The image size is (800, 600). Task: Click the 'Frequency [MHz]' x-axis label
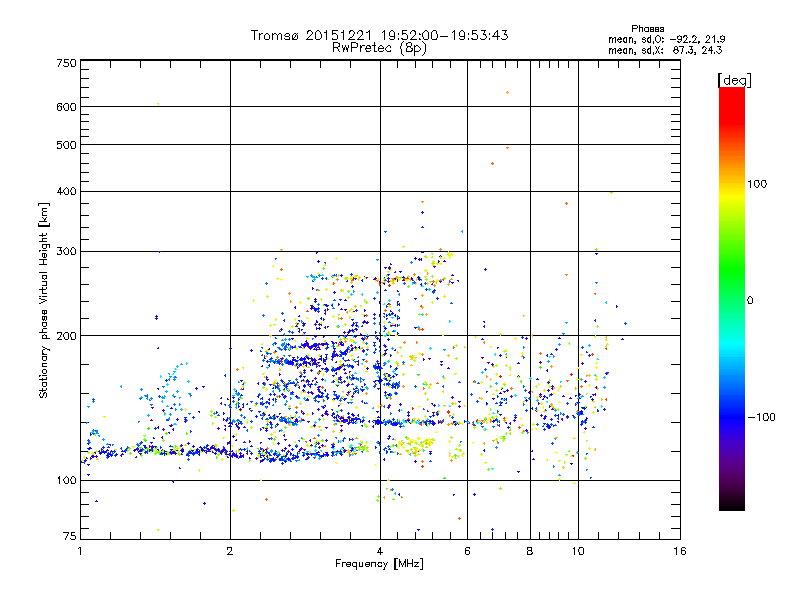(x=379, y=564)
